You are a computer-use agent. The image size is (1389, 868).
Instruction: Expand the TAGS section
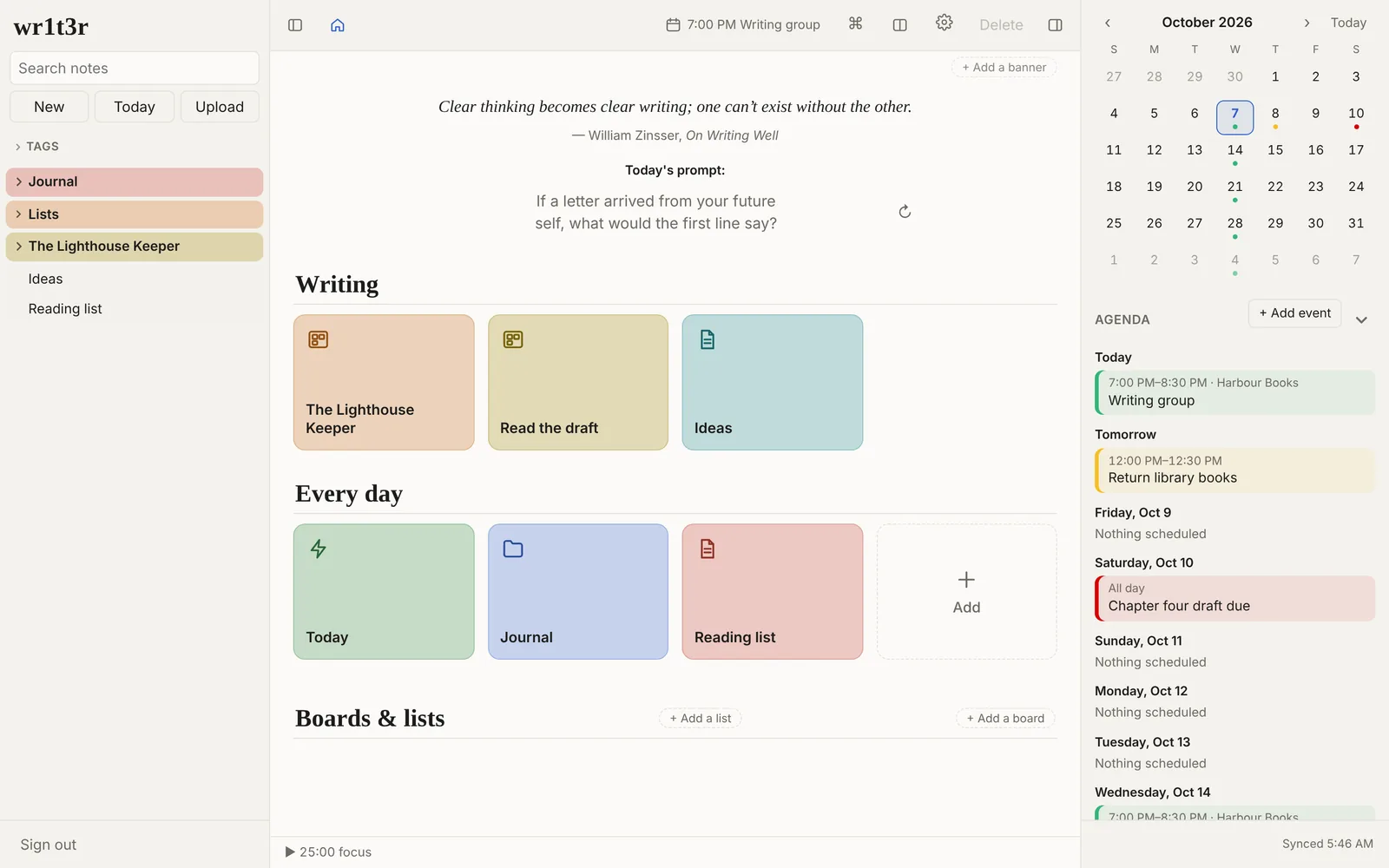(37, 147)
